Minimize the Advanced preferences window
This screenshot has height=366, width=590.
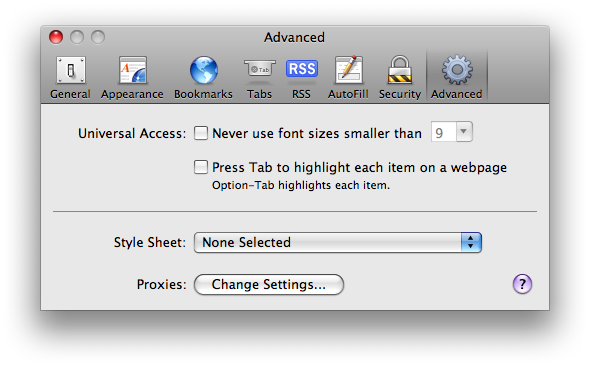[77, 37]
